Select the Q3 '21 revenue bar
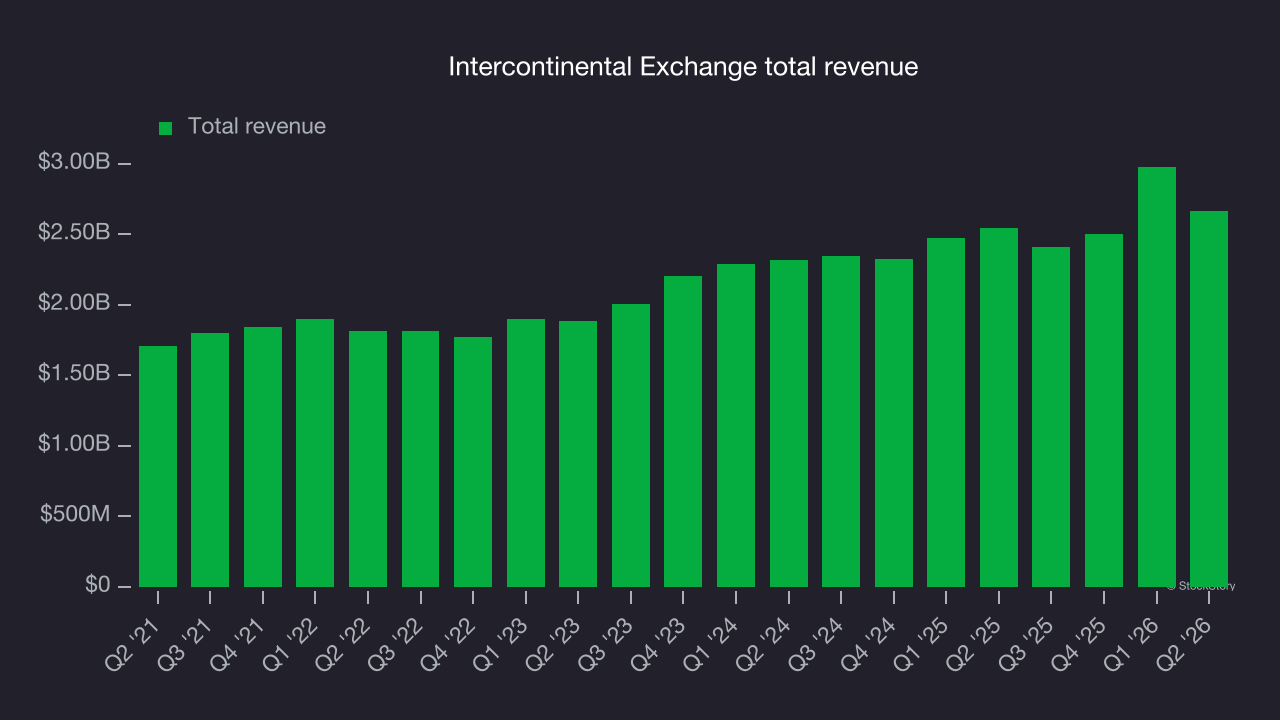The width and height of the screenshot is (1280, 720). [210, 460]
